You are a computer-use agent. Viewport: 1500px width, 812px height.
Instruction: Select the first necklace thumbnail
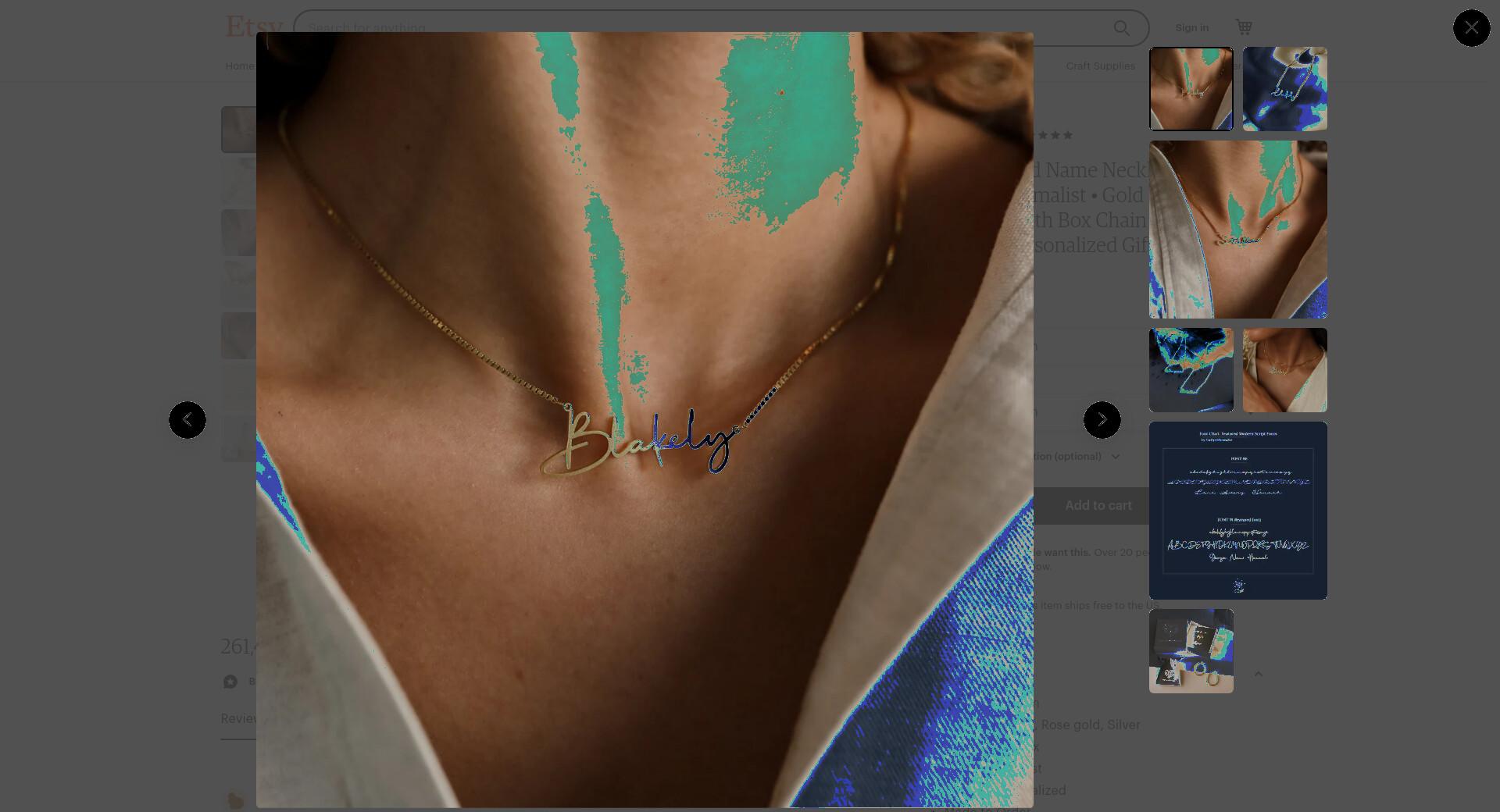(x=1191, y=89)
